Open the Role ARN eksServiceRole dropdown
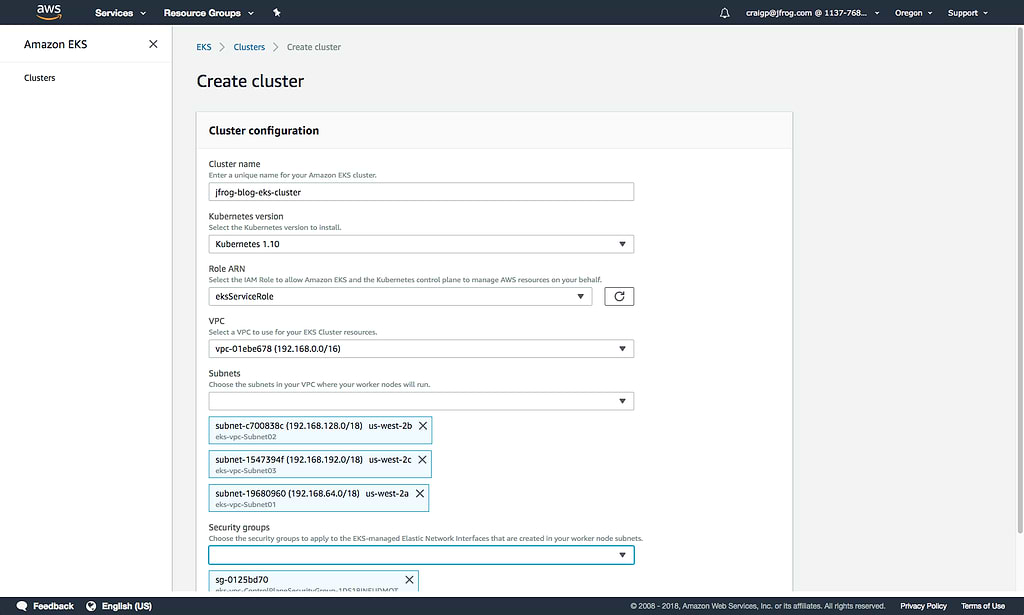The height and width of the screenshot is (615, 1024). [x=400, y=296]
